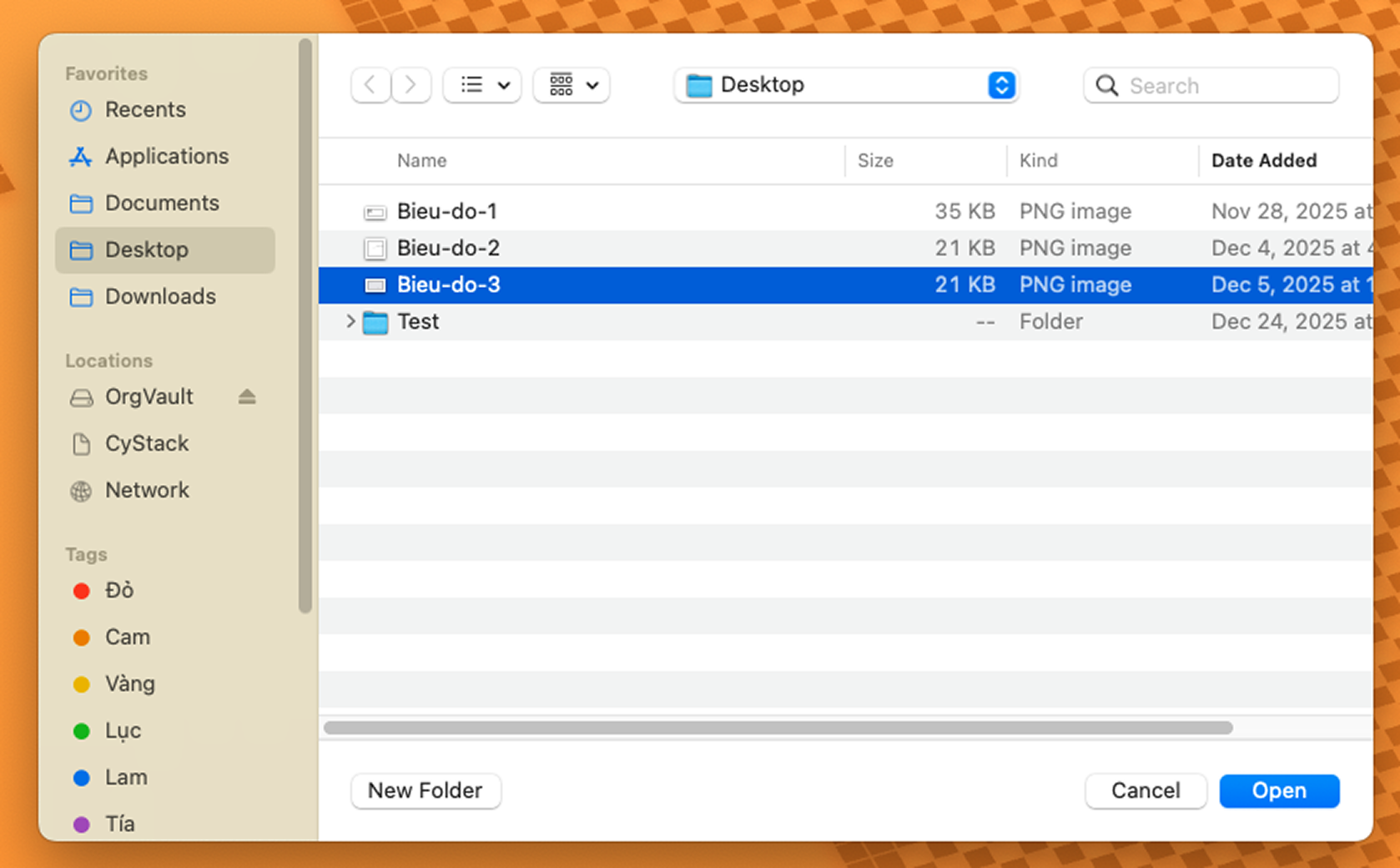
Task: Open the Desktop location pop-up menu
Action: point(846,85)
